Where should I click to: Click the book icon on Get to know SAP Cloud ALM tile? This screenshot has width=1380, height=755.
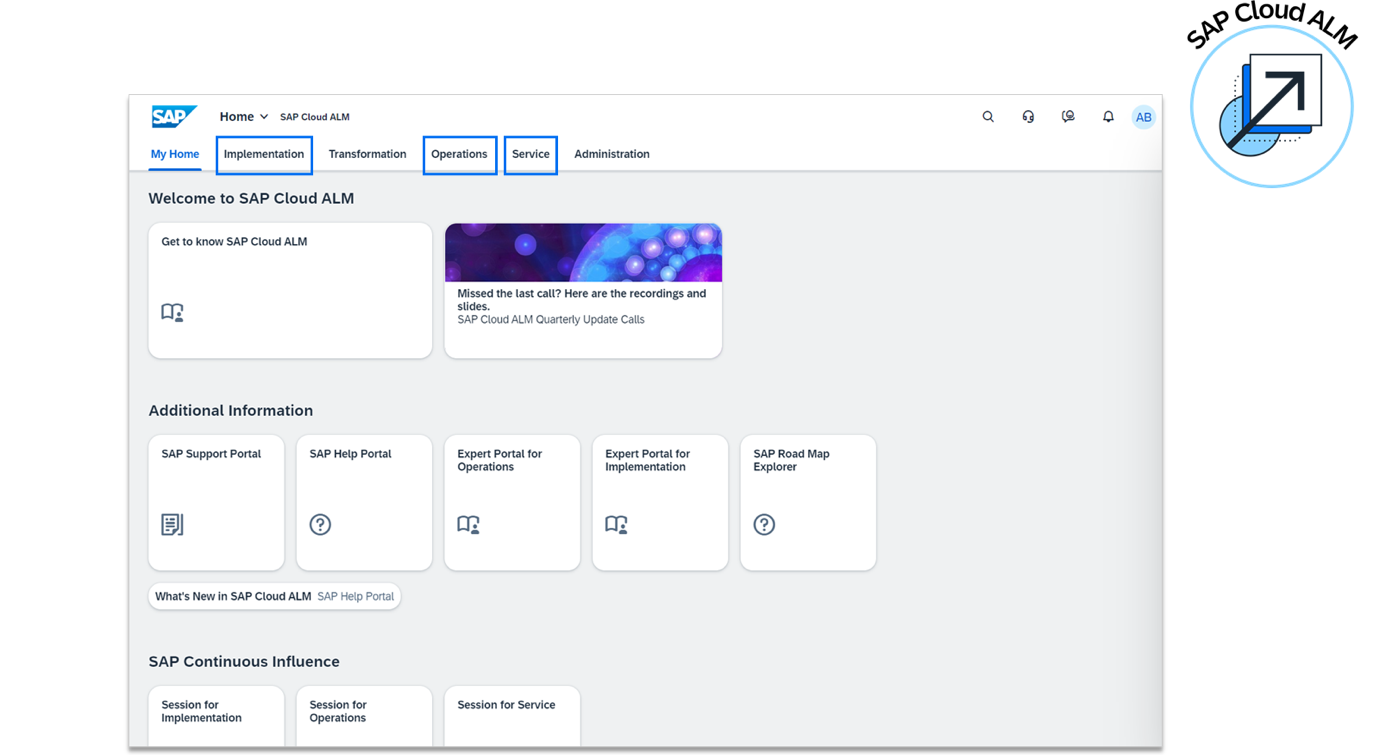click(x=172, y=312)
